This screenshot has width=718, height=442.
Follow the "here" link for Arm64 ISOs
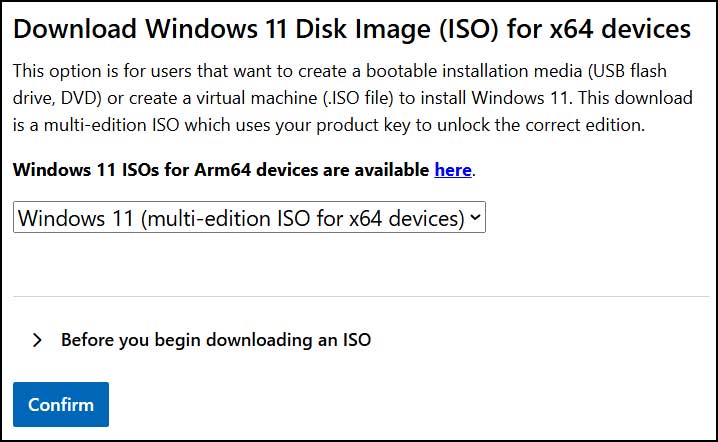click(452, 170)
